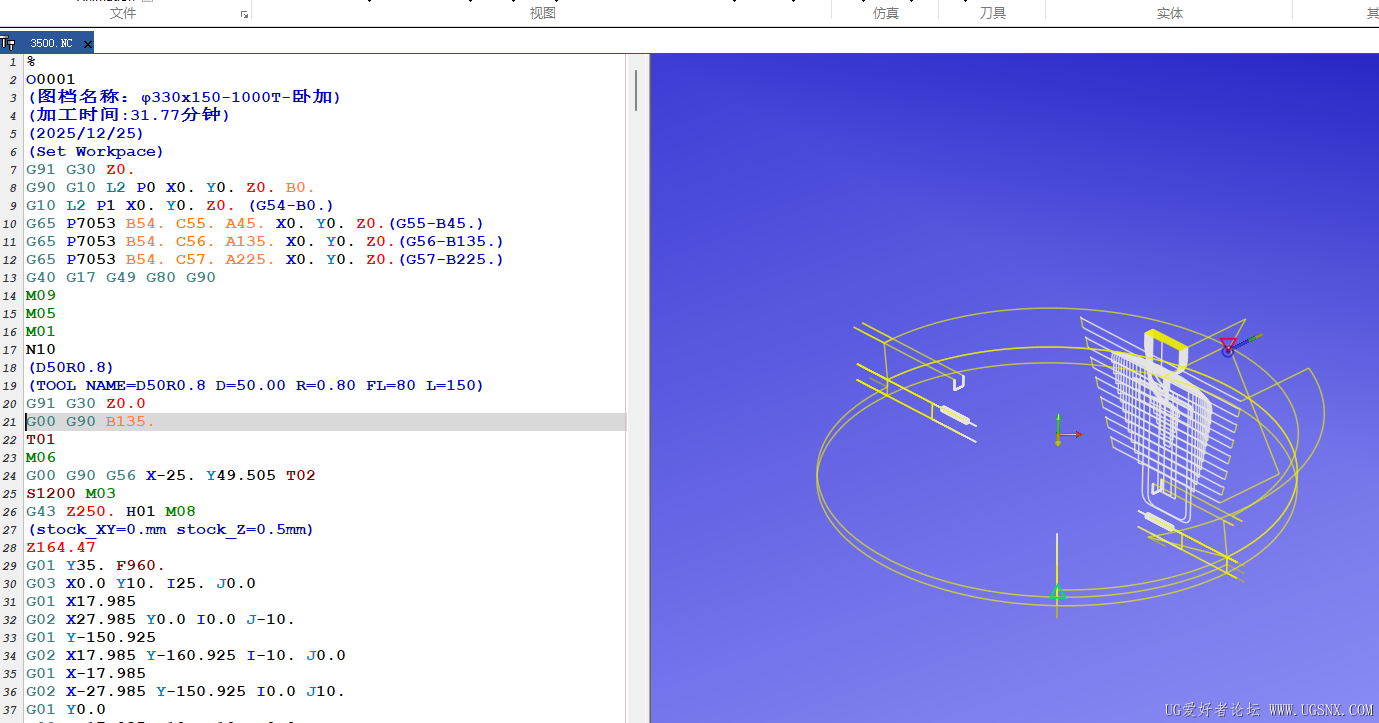The width and height of the screenshot is (1379, 723).
Task: Click the line ending with (G54-B0.)
Action: tap(180, 206)
